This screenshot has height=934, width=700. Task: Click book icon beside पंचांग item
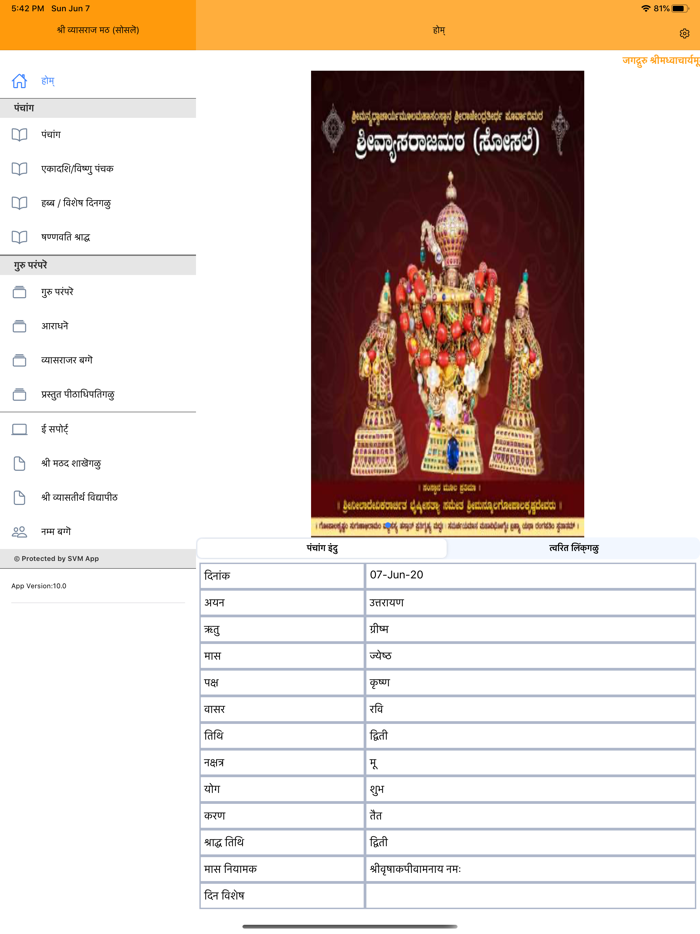19,135
